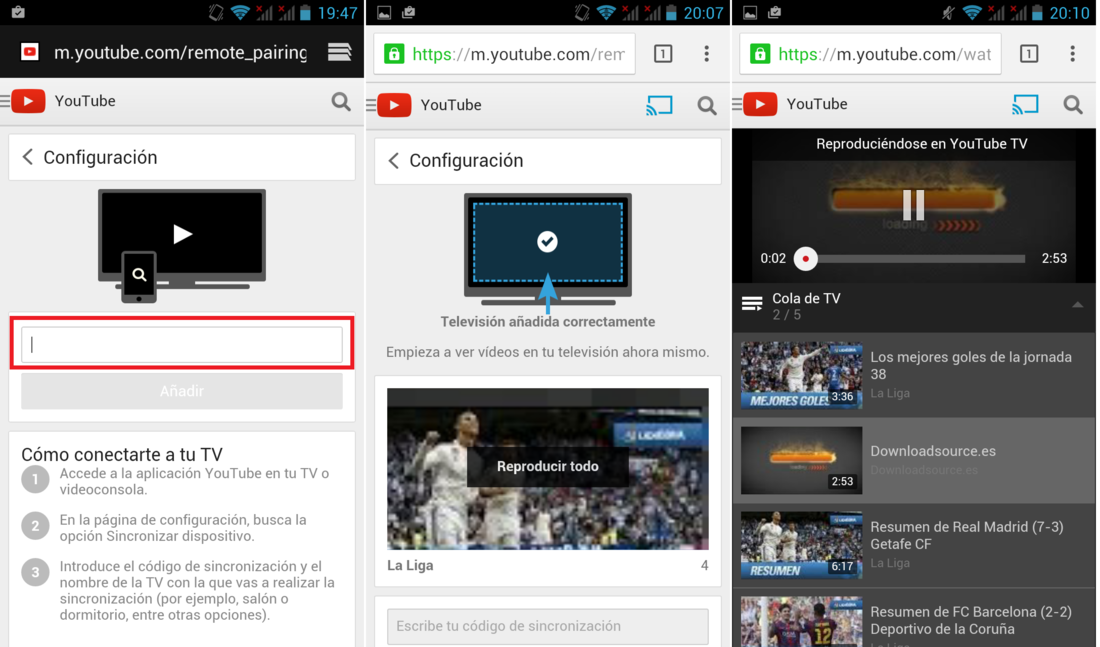Tap thumbnail of Mejores goles video
The height and width of the screenshot is (647, 1100).
pos(802,375)
